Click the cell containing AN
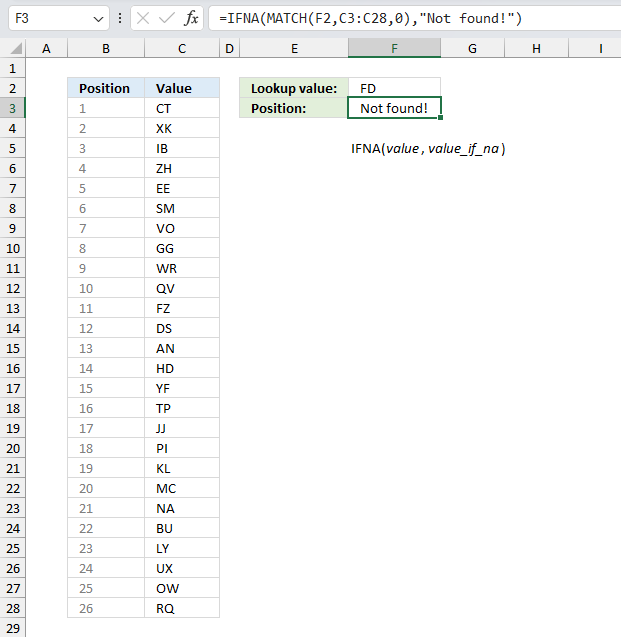Image resolution: width=621 pixels, height=637 pixels. point(182,348)
